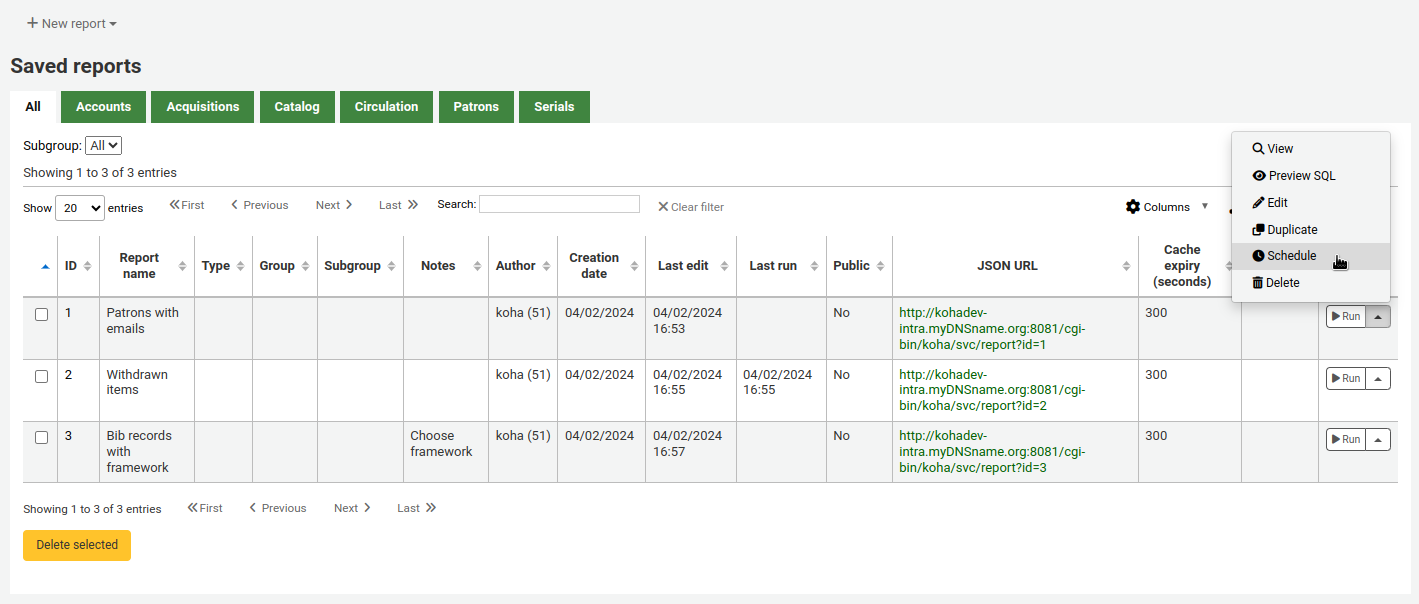
Task: Click the Clear filter X icon
Action: [x=662, y=207]
